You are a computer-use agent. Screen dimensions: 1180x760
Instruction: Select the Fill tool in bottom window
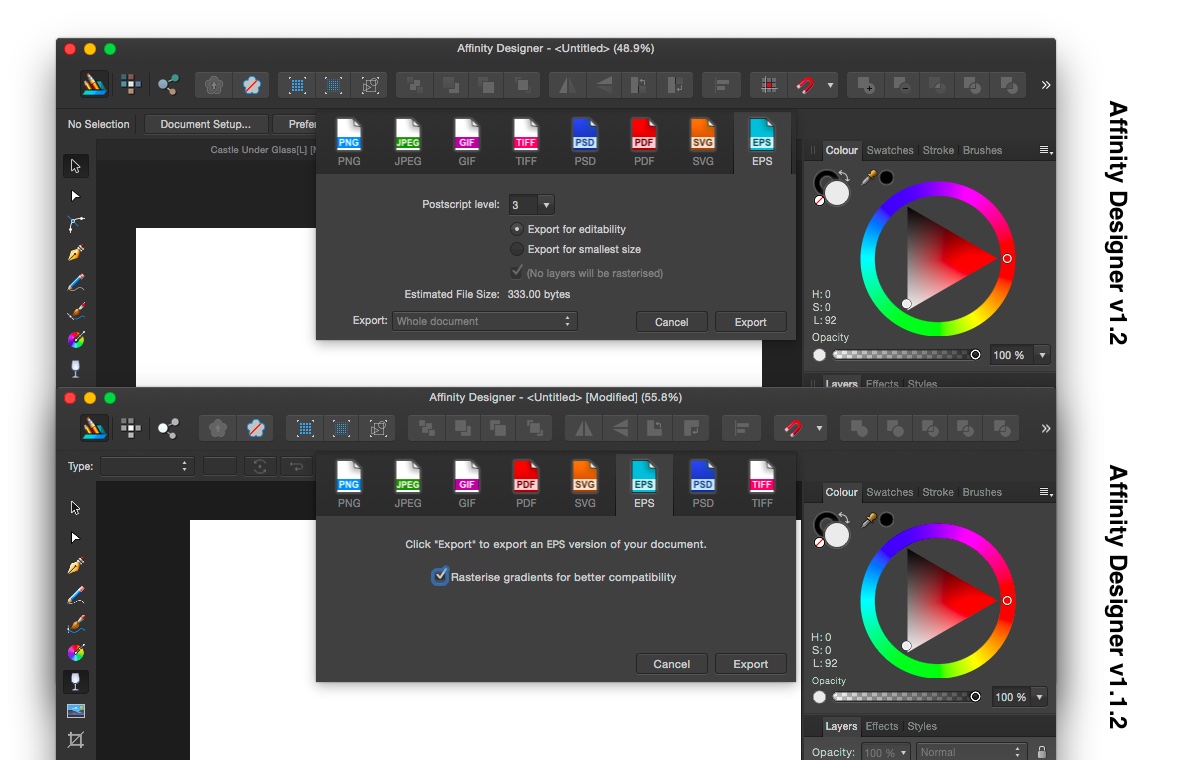pyautogui.click(x=75, y=652)
